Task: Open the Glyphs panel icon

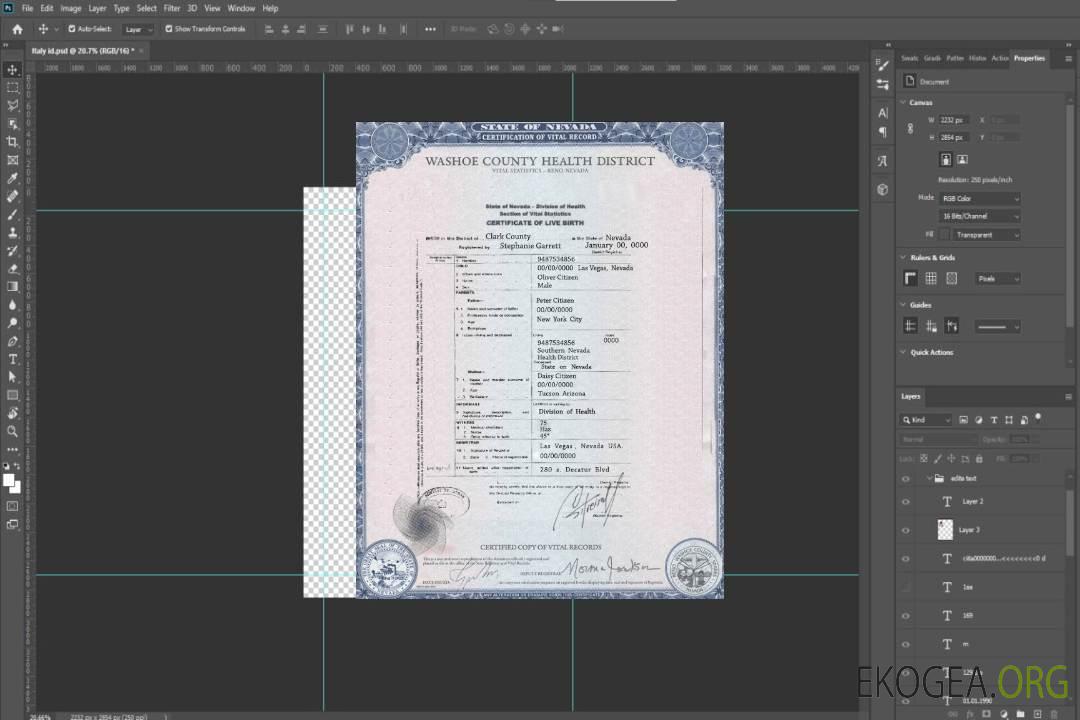Action: [883, 161]
